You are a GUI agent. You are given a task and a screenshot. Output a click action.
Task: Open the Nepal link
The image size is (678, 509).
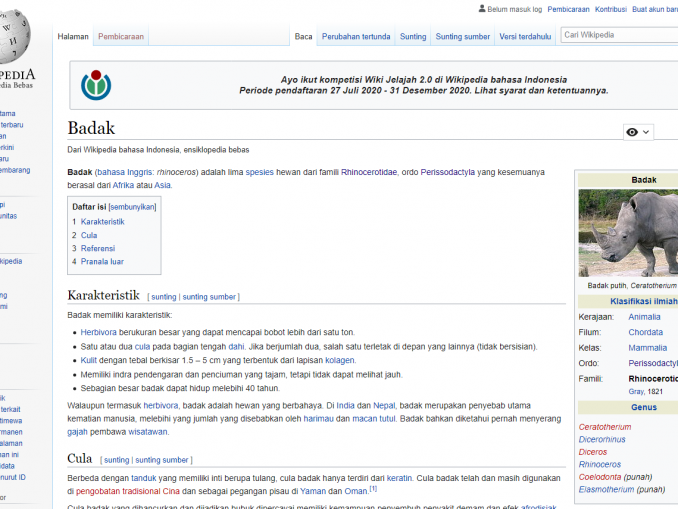[x=384, y=406]
